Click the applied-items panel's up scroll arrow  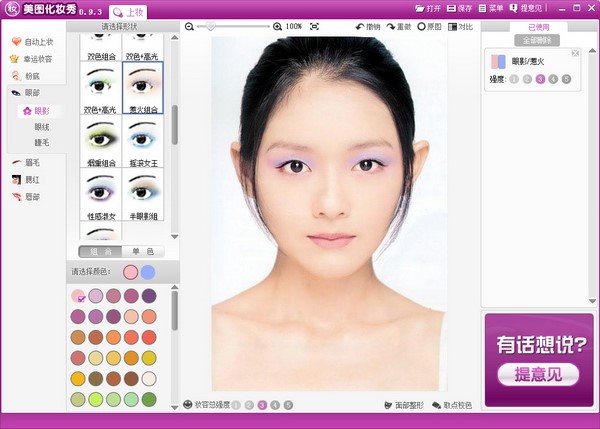[592, 51]
